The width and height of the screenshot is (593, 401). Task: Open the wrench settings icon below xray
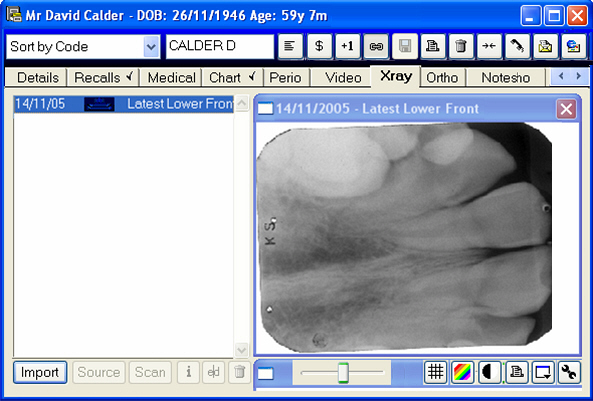point(569,372)
